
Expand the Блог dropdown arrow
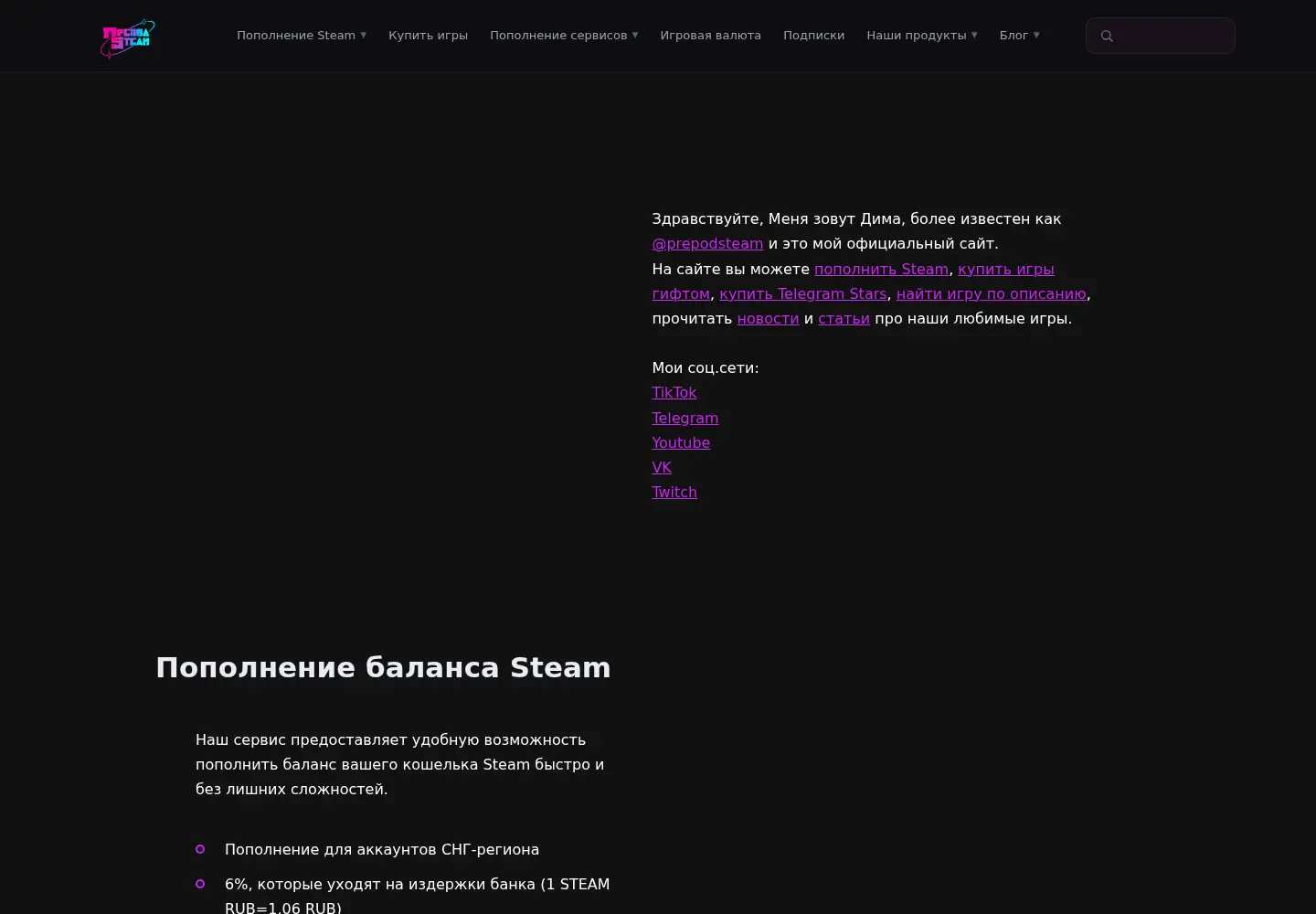pyautogui.click(x=1036, y=35)
